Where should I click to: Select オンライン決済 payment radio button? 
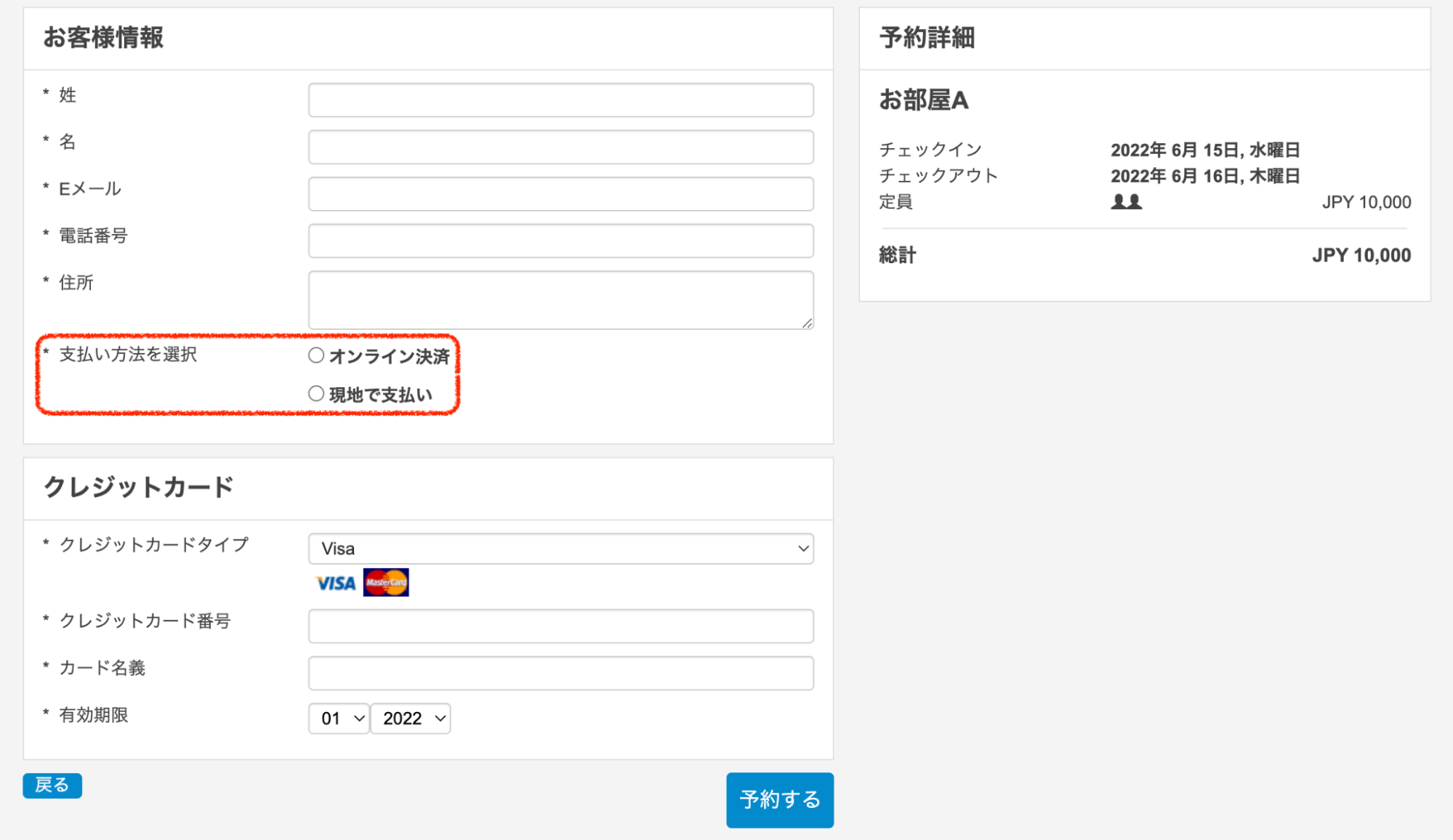click(316, 355)
